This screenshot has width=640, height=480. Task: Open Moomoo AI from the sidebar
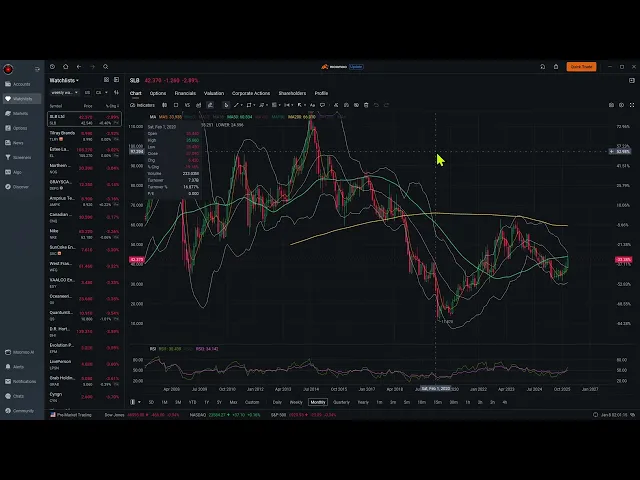click(21, 352)
